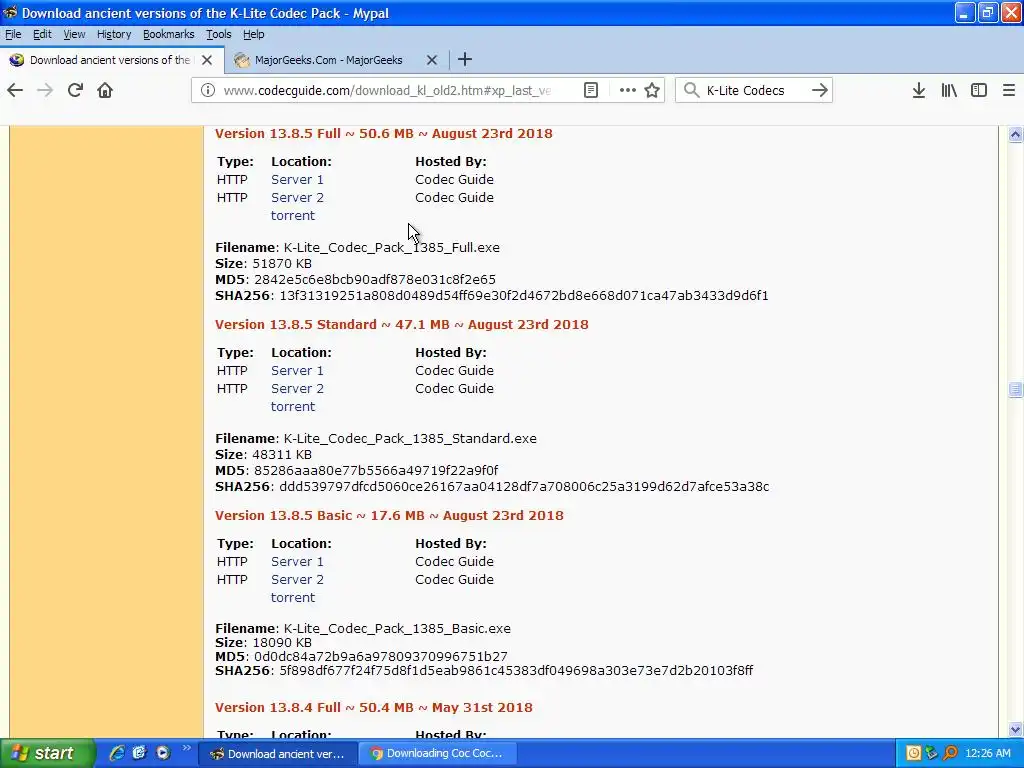
Task: Open the Edit menu
Action: 42,34
